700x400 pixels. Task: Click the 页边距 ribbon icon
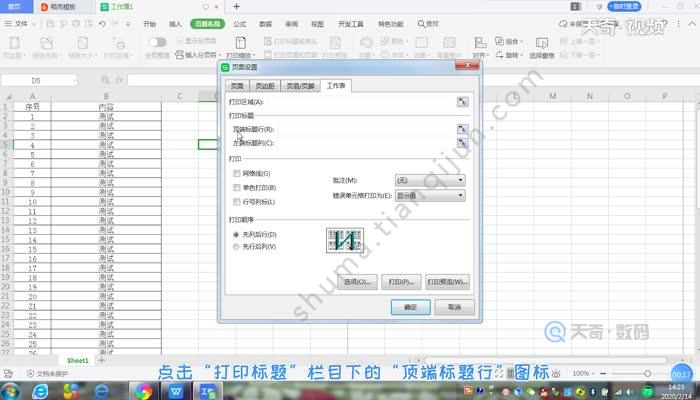click(x=14, y=43)
